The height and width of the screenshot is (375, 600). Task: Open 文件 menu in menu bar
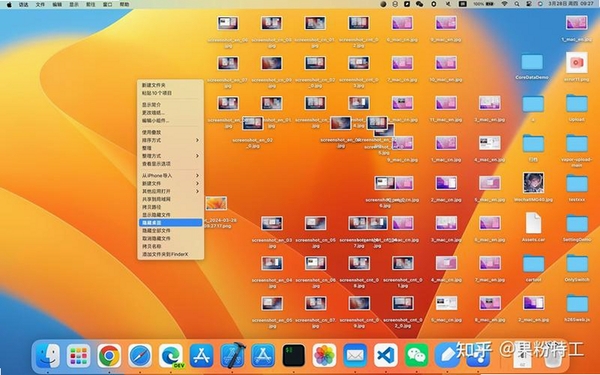click(x=40, y=4)
